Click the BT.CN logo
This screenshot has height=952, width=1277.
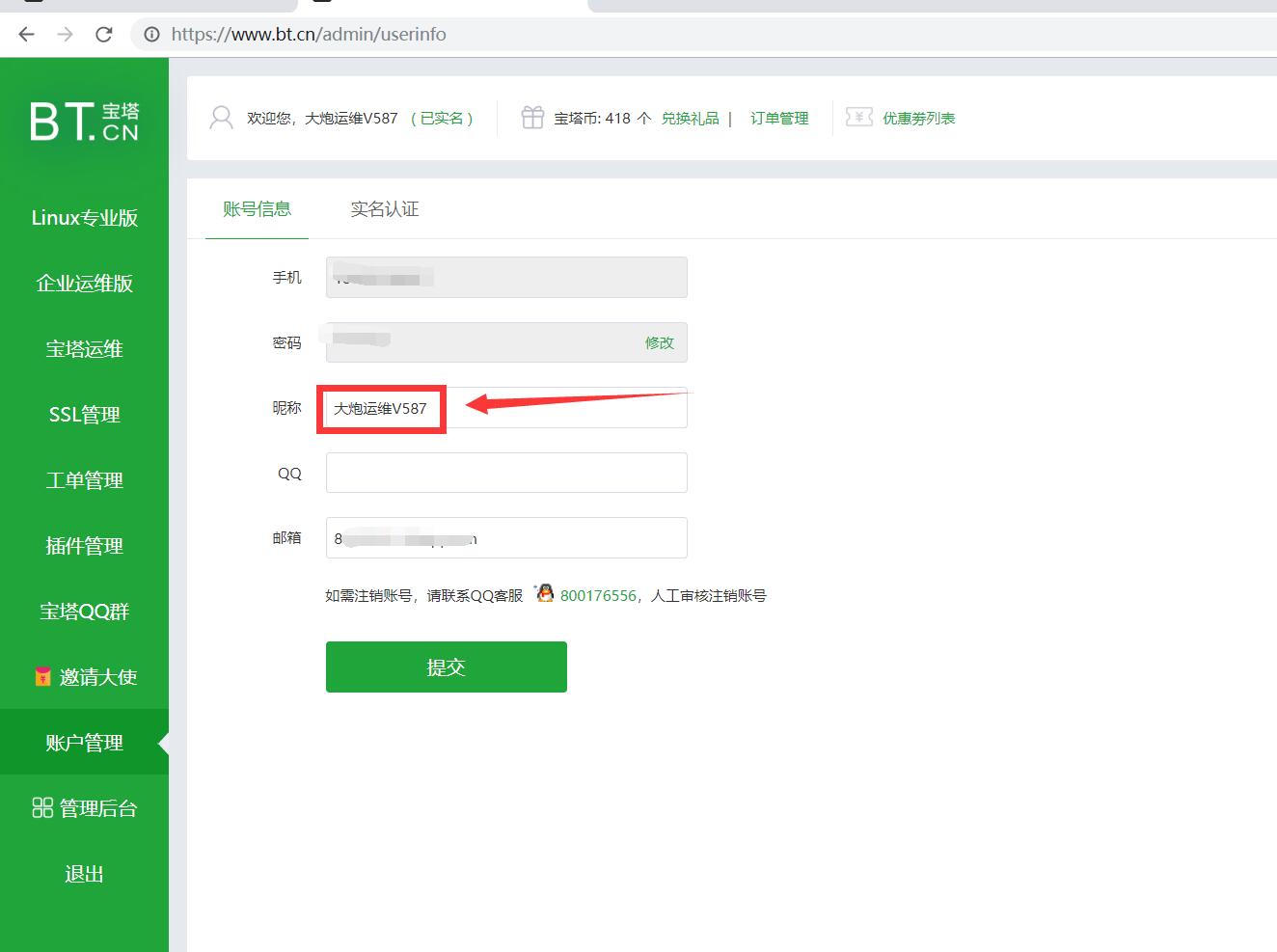point(84,122)
